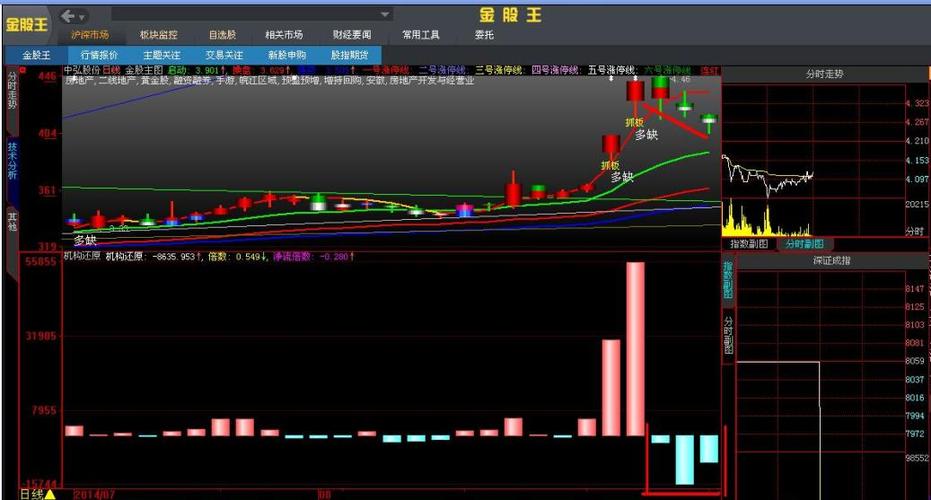The width and height of the screenshot is (931, 500).
Task: Click the 中弘股份 stock name label
Action: click(82, 71)
